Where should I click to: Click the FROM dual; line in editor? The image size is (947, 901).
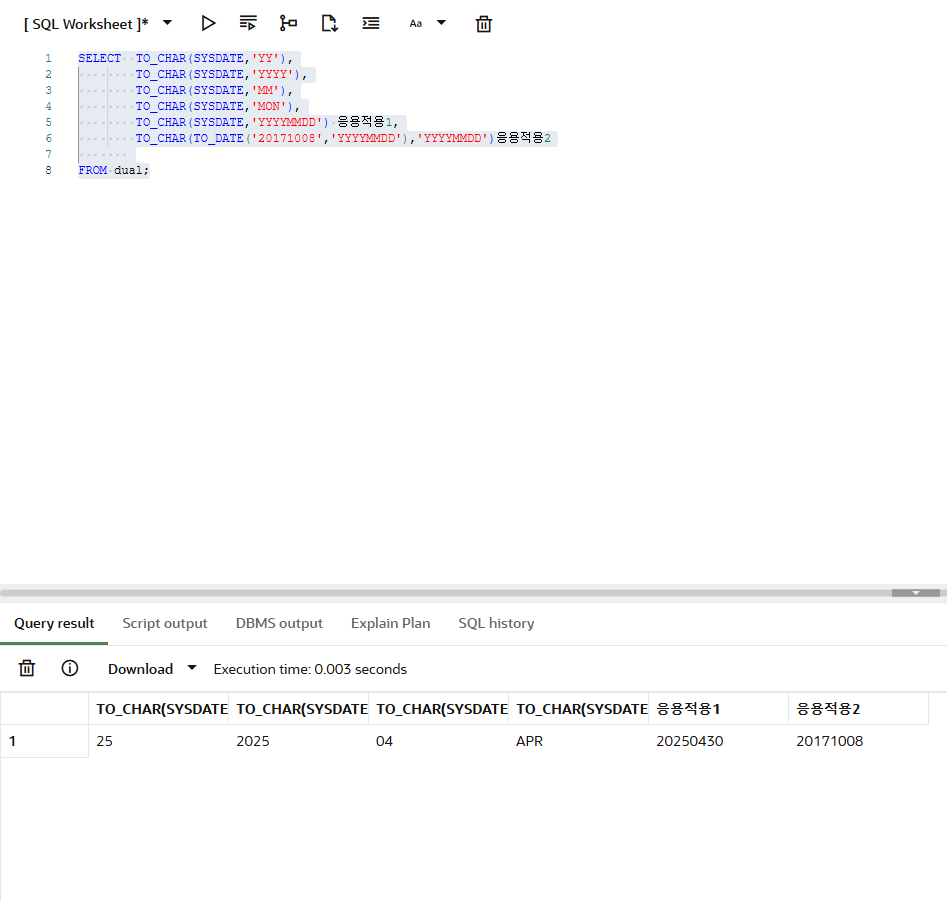(x=114, y=170)
